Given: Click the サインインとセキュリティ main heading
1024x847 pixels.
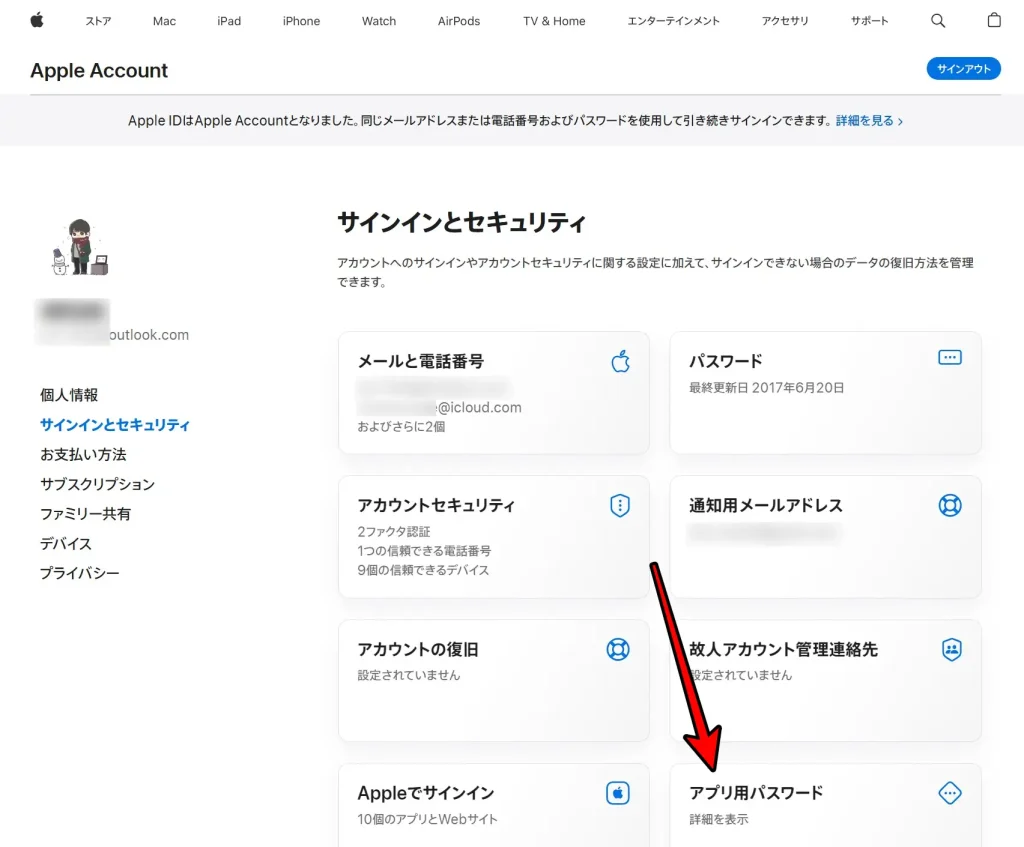Looking at the screenshot, I should (462, 223).
